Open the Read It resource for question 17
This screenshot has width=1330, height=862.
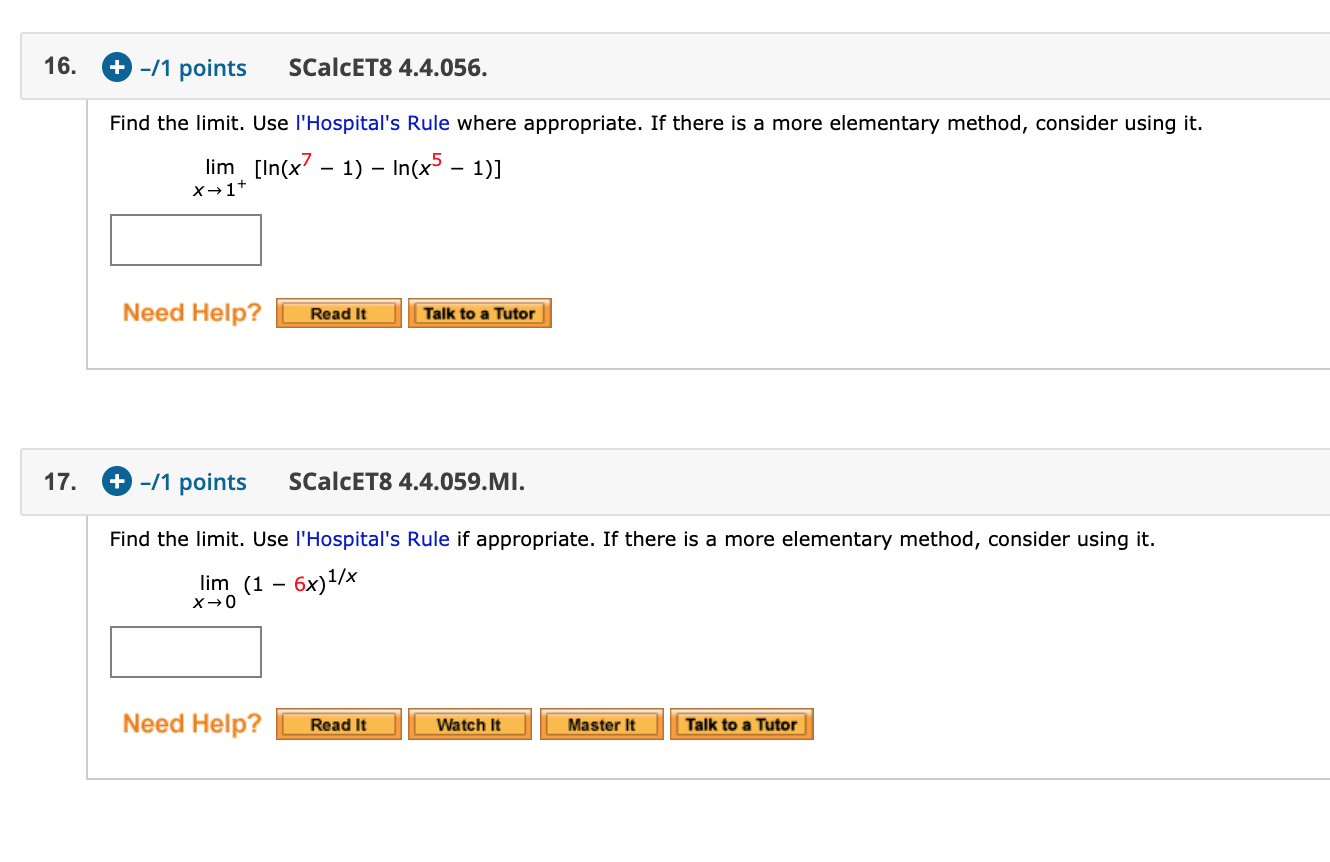pos(338,723)
